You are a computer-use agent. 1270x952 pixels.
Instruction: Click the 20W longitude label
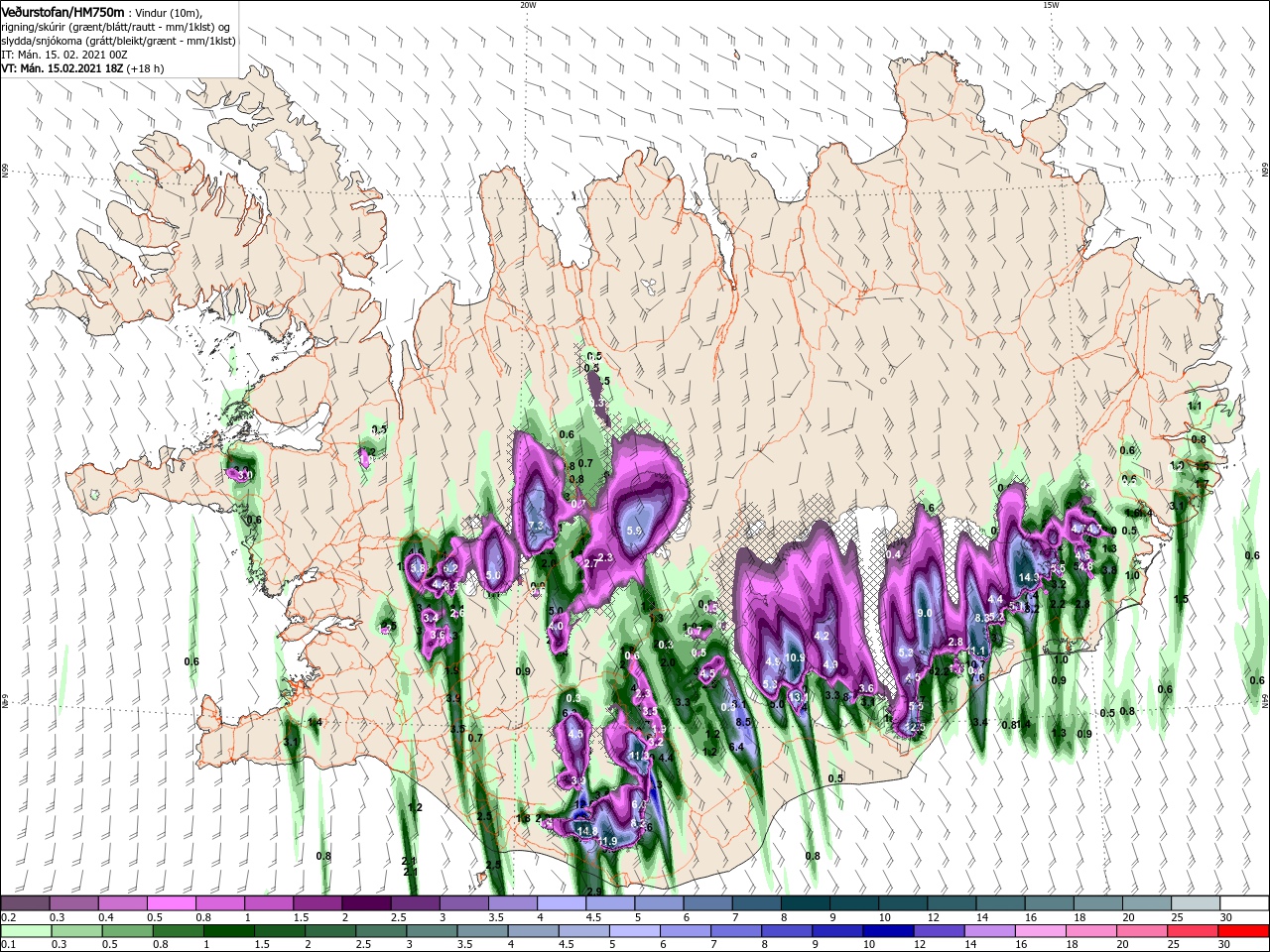click(528, 4)
